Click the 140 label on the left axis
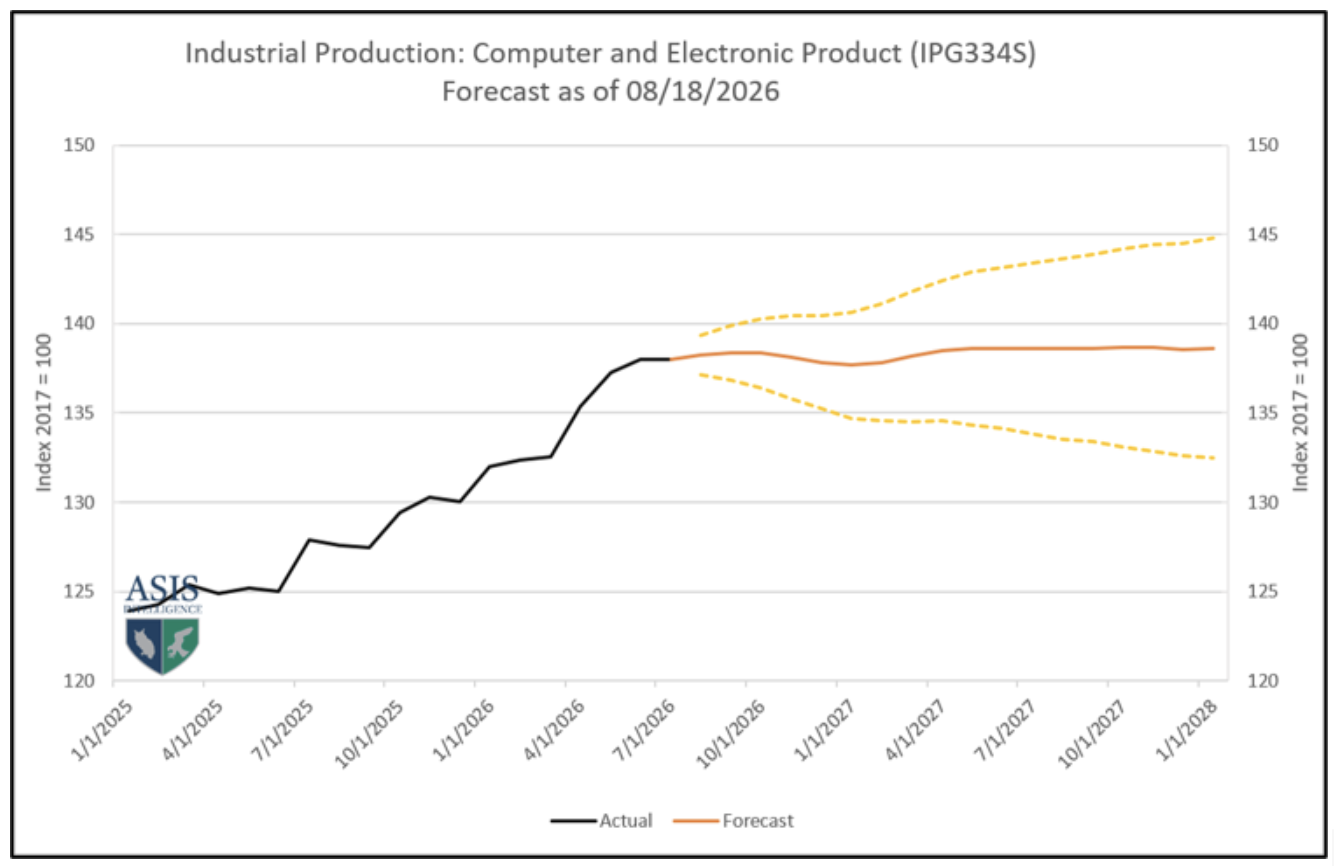The image size is (1334, 866). pyautogui.click(x=81, y=324)
